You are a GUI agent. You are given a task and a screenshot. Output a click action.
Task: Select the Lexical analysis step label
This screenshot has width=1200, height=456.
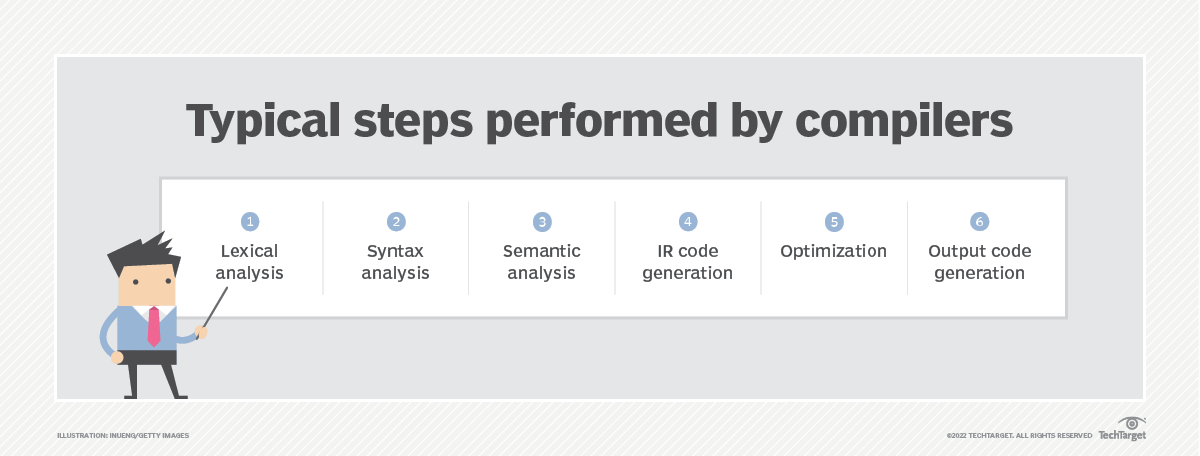[250, 261]
